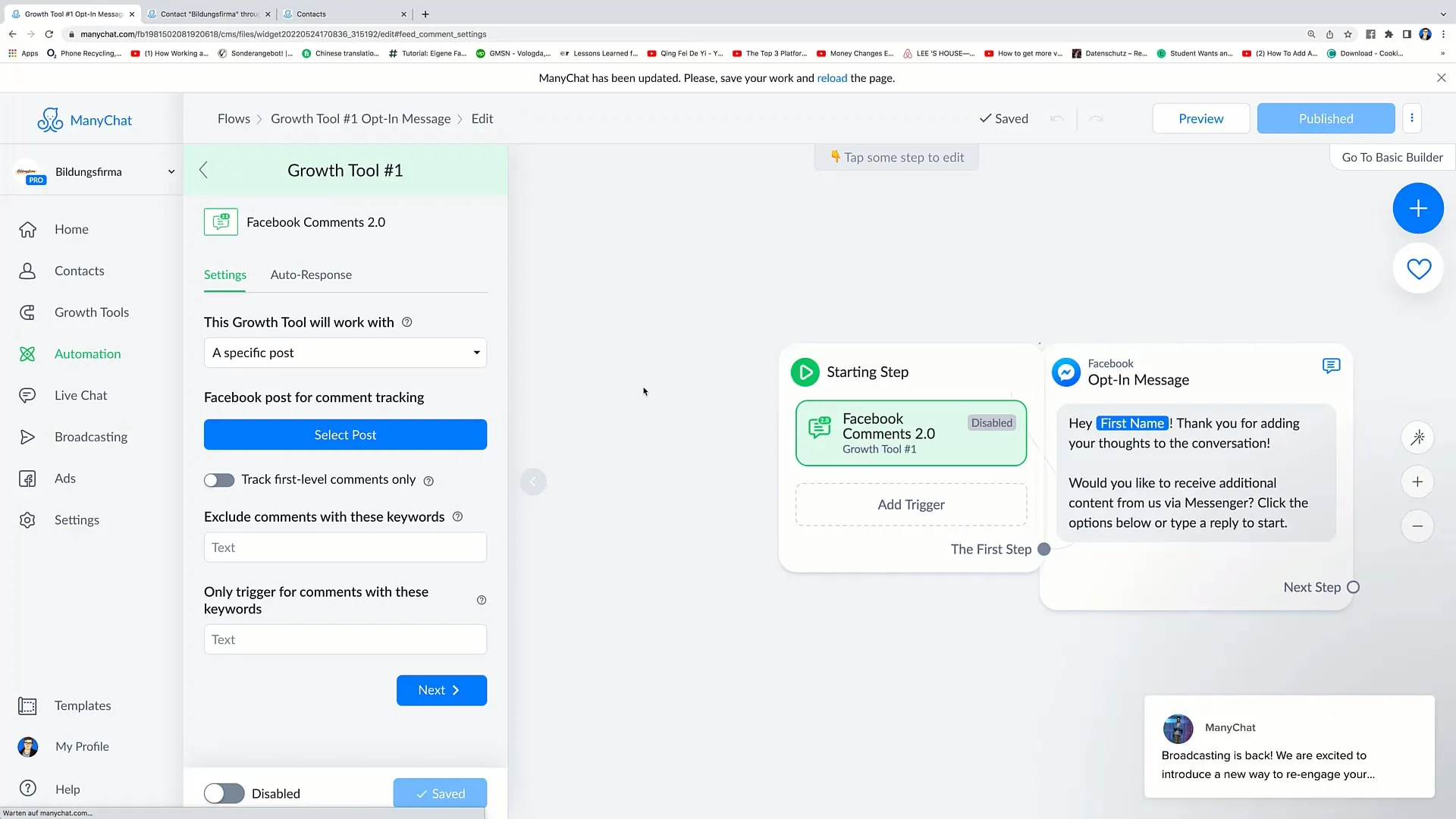Dismiss the update notification banner
1456x819 pixels.
pyautogui.click(x=1441, y=78)
